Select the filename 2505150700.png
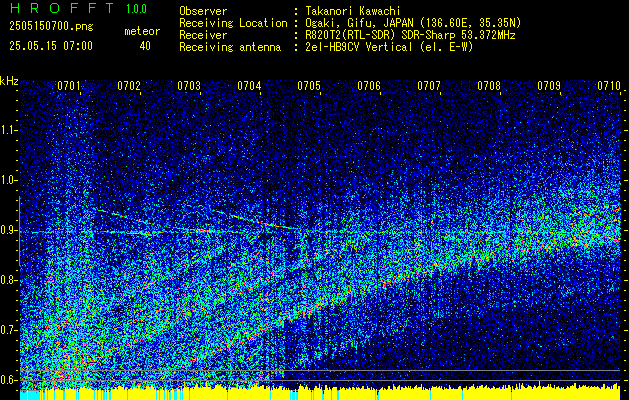The height and width of the screenshot is (400, 629). tap(51, 27)
